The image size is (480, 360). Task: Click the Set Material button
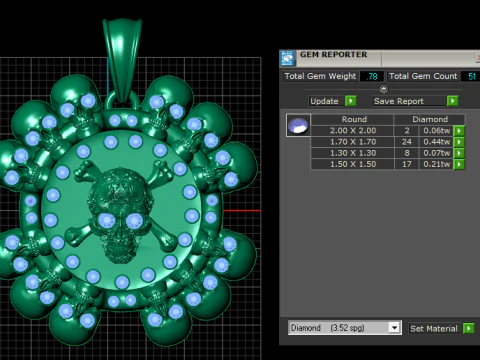click(434, 329)
